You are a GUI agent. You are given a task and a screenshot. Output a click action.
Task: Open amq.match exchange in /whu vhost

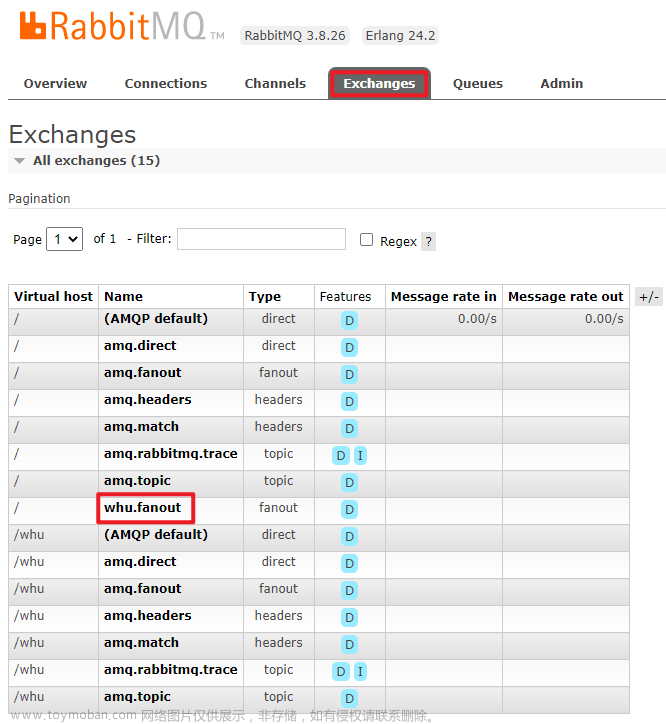(x=141, y=642)
